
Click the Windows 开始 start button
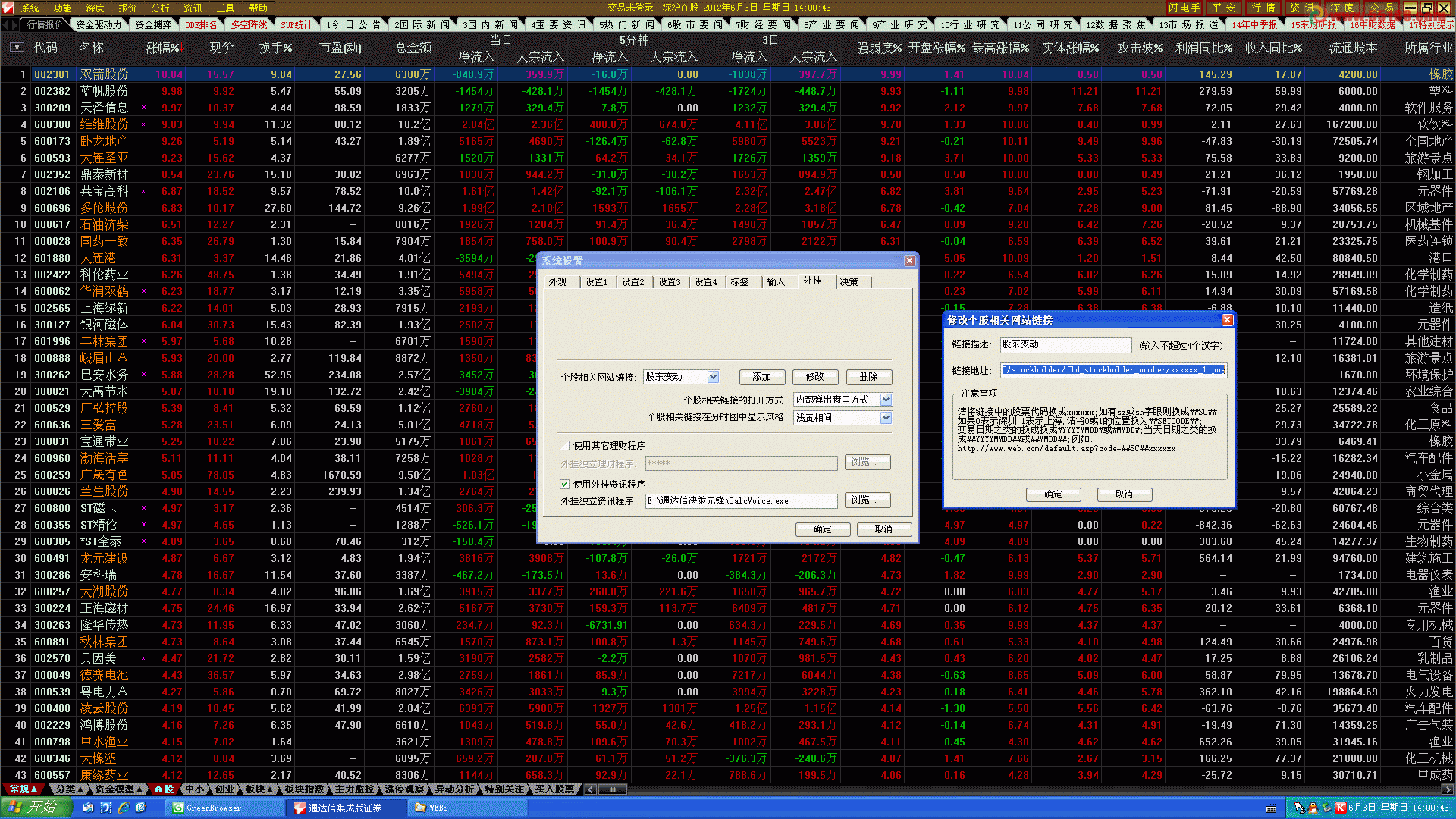tap(36, 808)
